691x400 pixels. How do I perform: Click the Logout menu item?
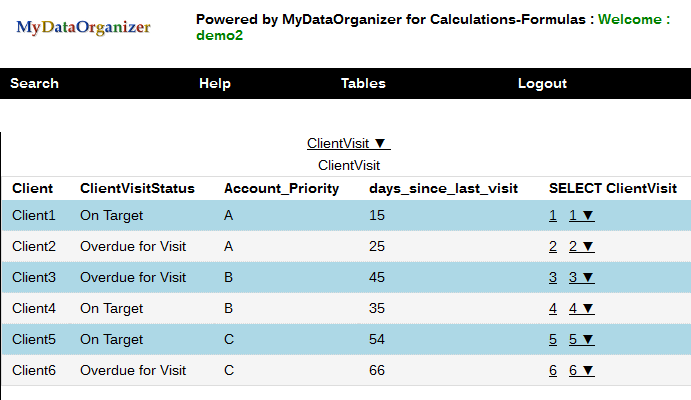[x=542, y=84]
